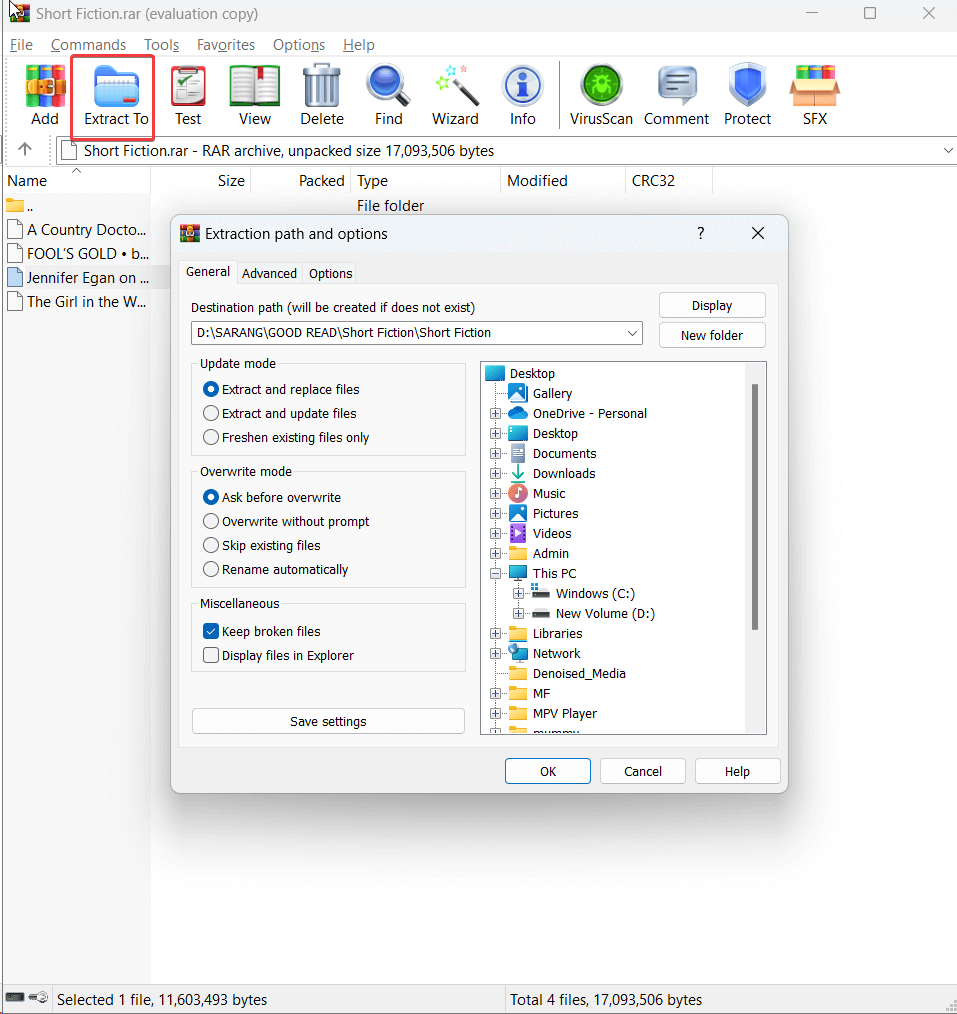Expand the Downloads folder node

tap(495, 474)
